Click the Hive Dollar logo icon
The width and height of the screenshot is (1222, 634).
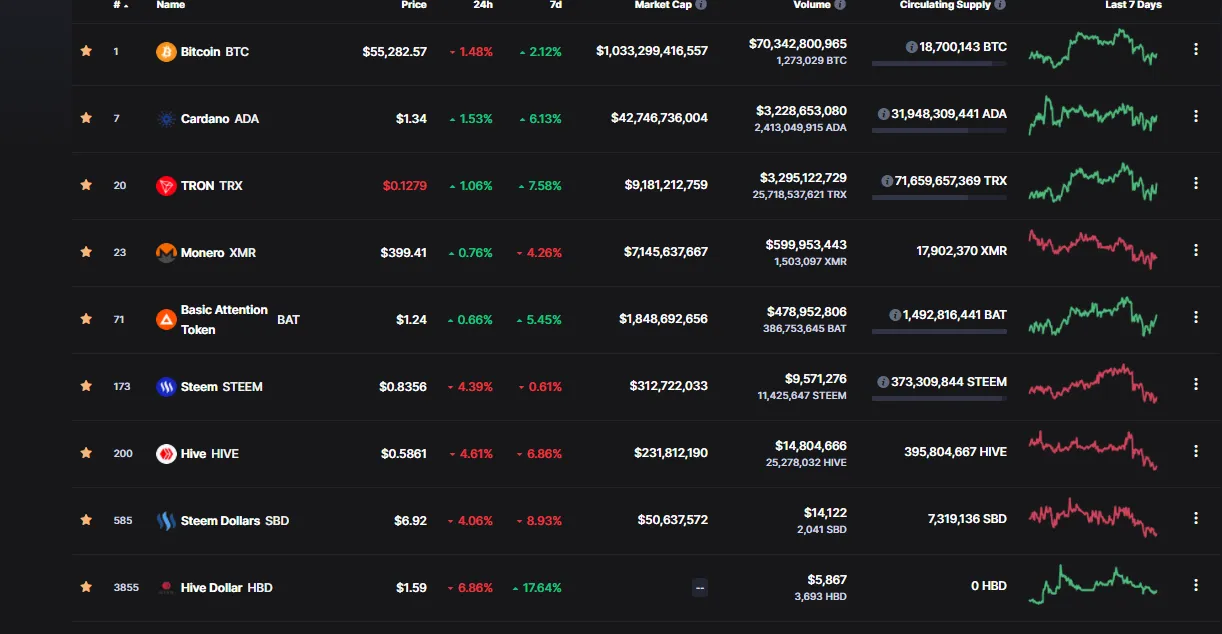[x=166, y=588]
